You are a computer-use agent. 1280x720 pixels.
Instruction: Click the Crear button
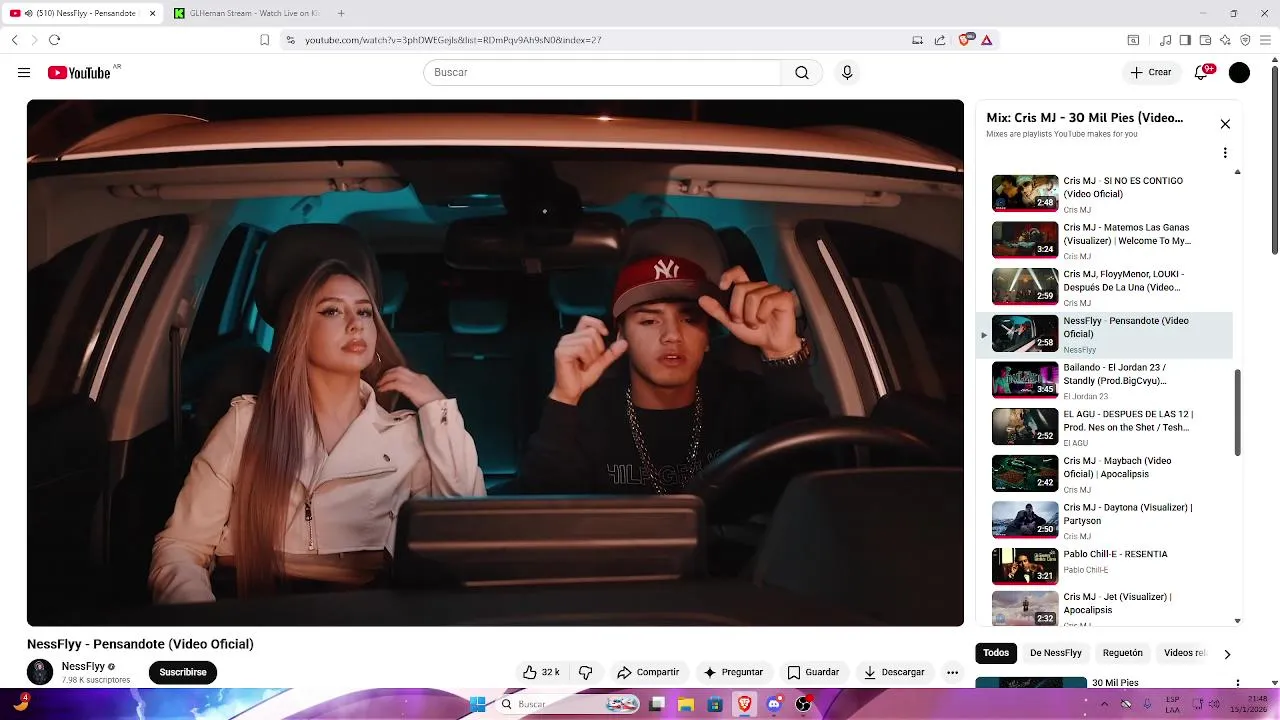1151,73
